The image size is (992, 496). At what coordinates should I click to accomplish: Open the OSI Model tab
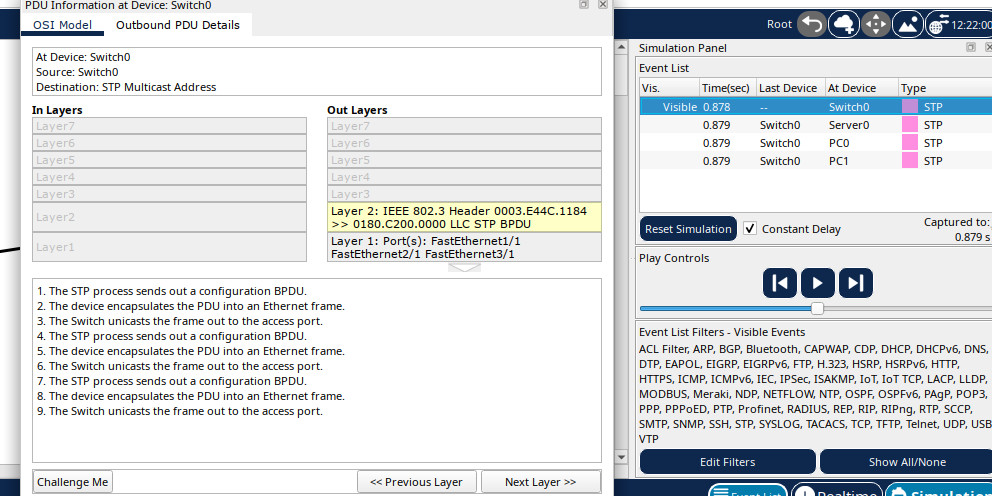tap(62, 25)
